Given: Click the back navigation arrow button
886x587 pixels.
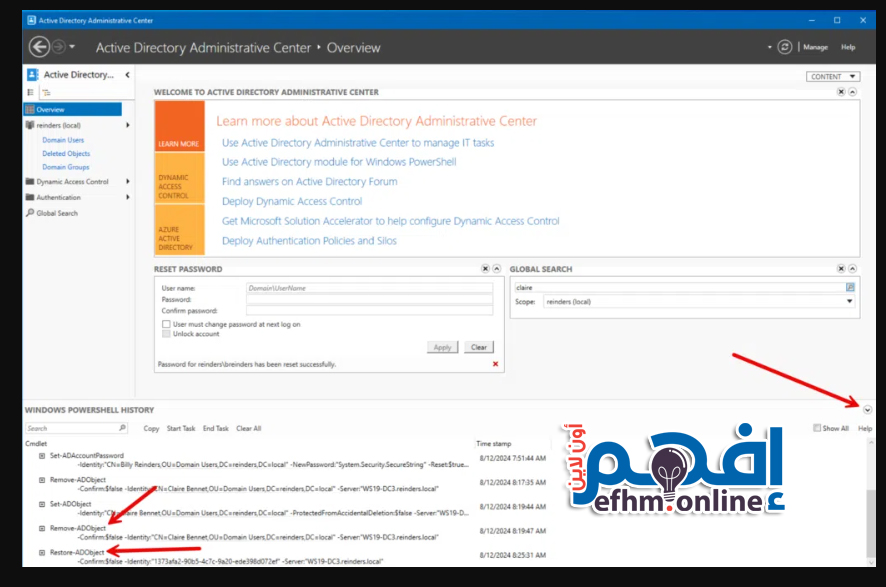Looking at the screenshot, I should [40, 47].
